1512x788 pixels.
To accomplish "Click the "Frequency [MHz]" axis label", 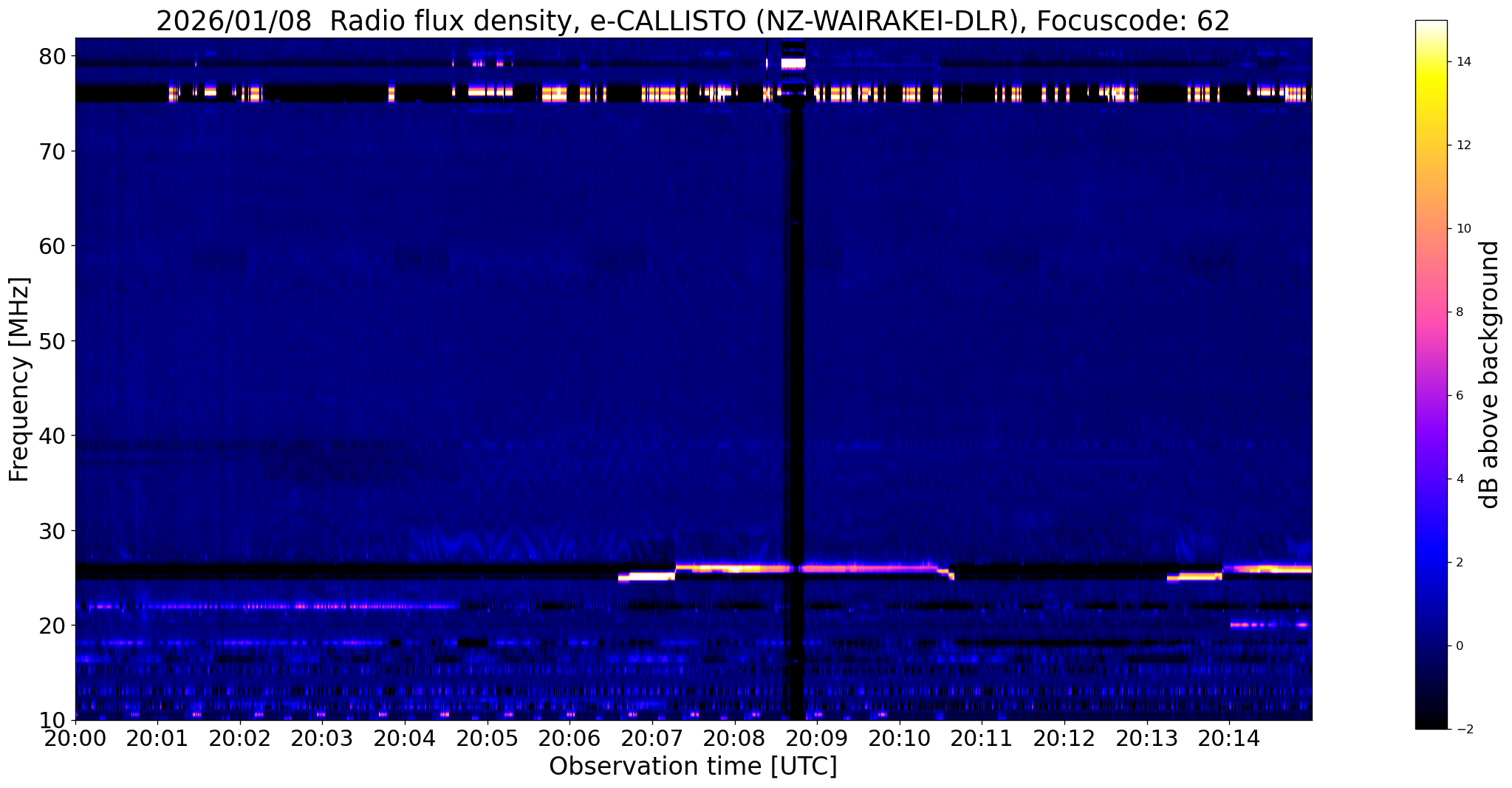I will coord(19,379).
